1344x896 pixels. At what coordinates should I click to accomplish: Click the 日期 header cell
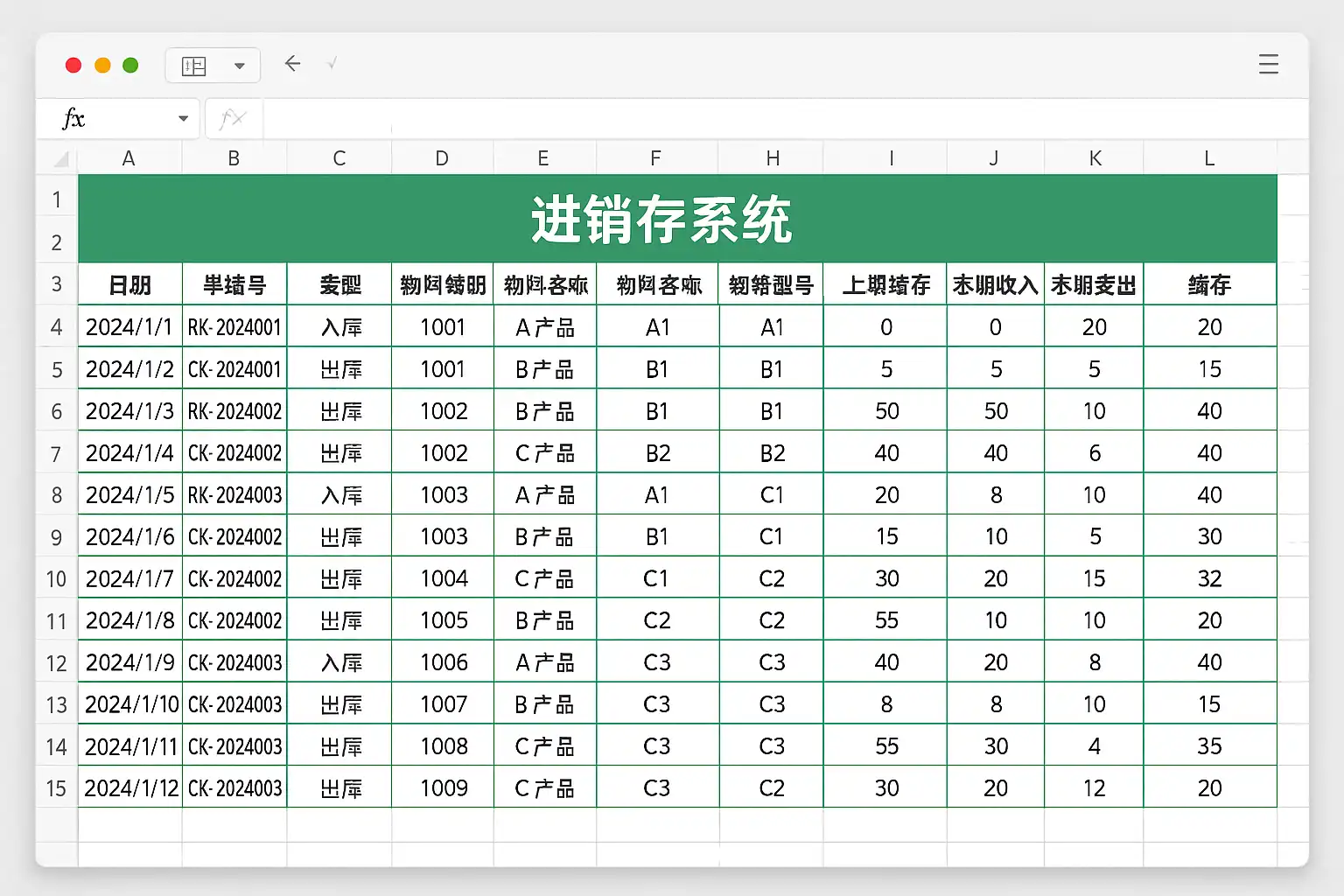(129, 285)
